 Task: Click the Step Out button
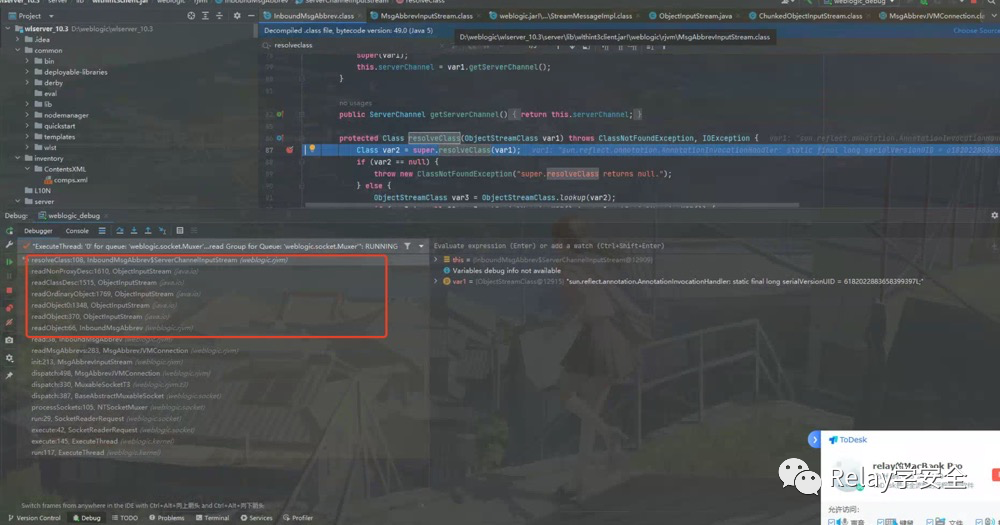point(147,231)
